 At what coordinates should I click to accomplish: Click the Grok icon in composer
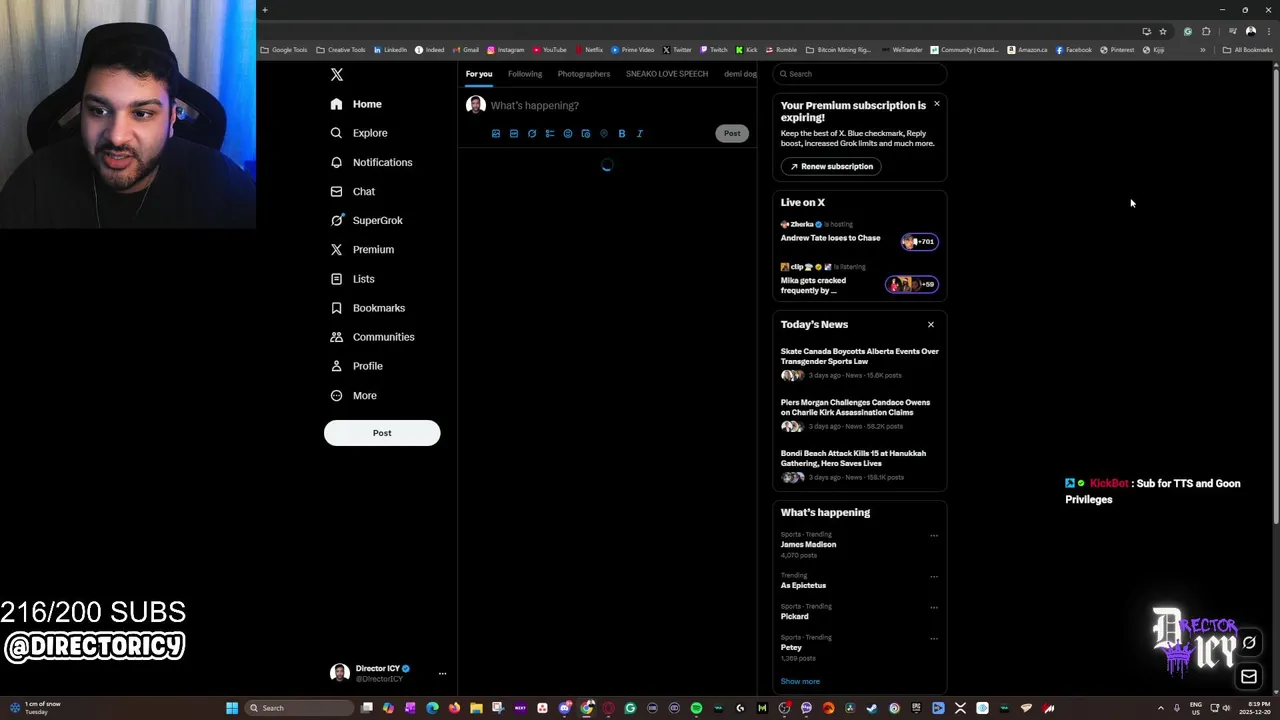click(532, 133)
